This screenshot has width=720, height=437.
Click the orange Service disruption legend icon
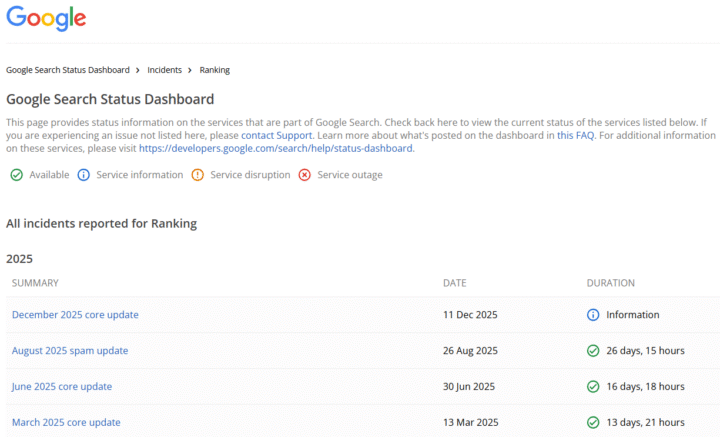point(197,175)
